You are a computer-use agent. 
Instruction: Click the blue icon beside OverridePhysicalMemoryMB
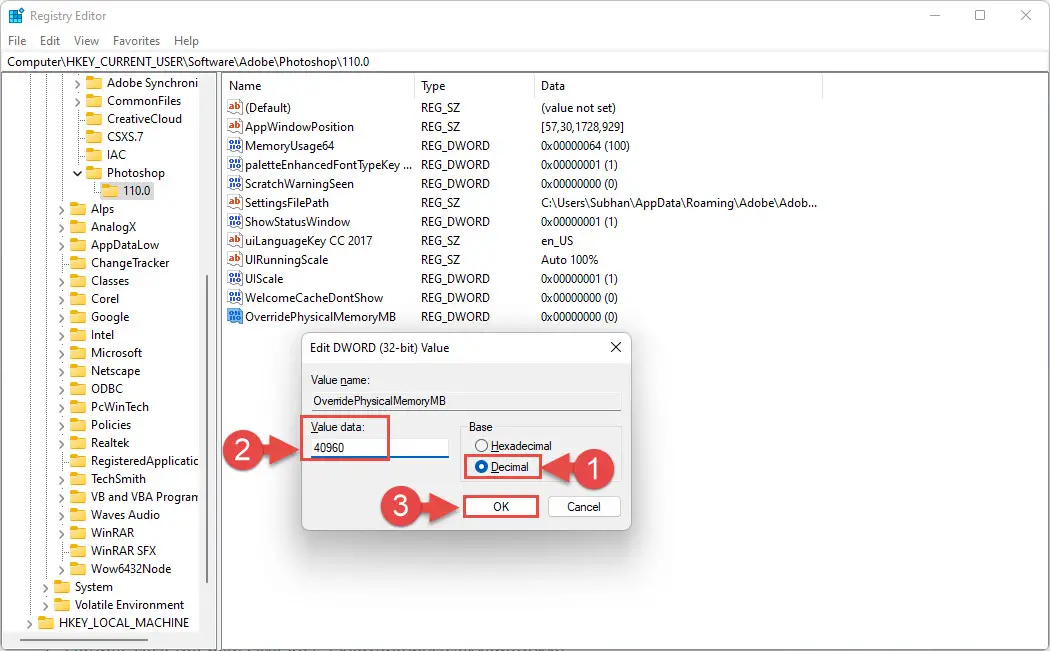click(x=234, y=316)
